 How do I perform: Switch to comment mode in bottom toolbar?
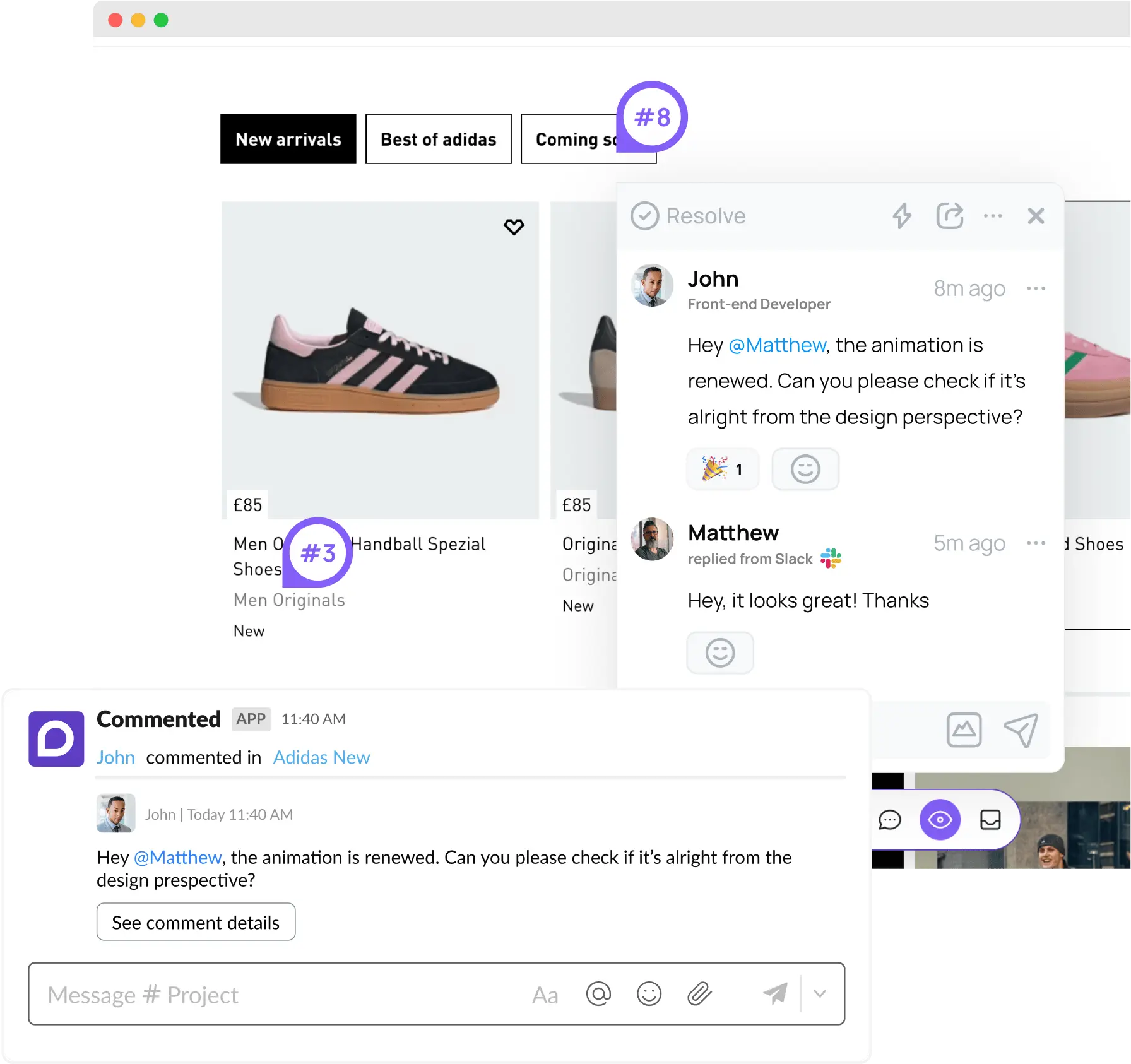click(889, 820)
